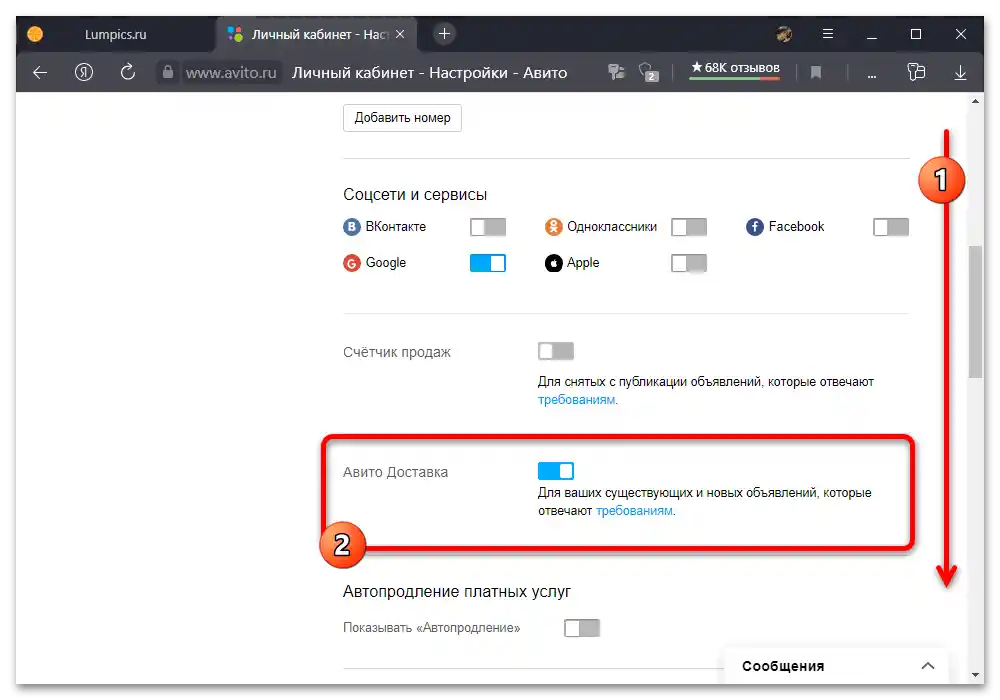
Task: Toggle the Apple connection switch
Action: [x=689, y=263]
